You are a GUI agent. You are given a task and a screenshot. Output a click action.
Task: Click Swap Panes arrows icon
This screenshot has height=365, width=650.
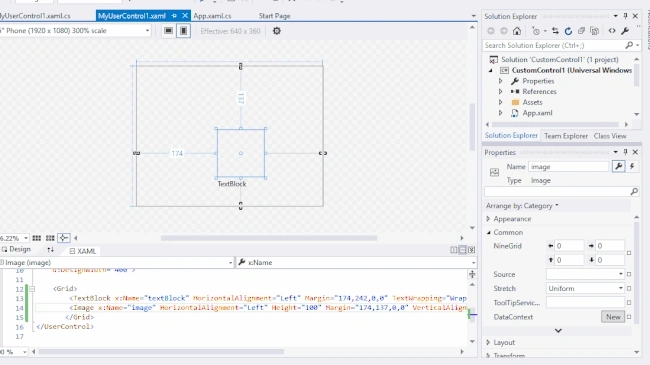click(50, 250)
